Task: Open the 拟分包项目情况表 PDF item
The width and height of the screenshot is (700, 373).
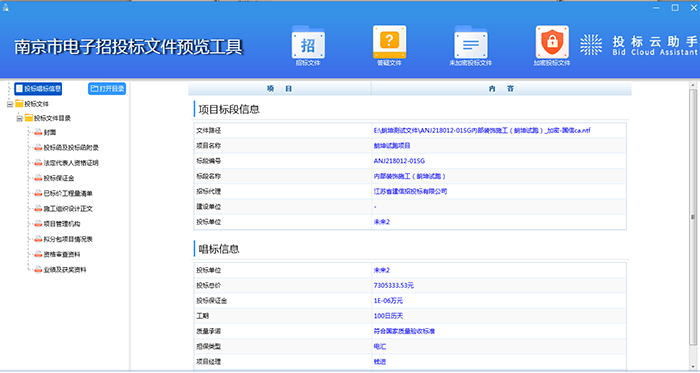Action: point(63,239)
